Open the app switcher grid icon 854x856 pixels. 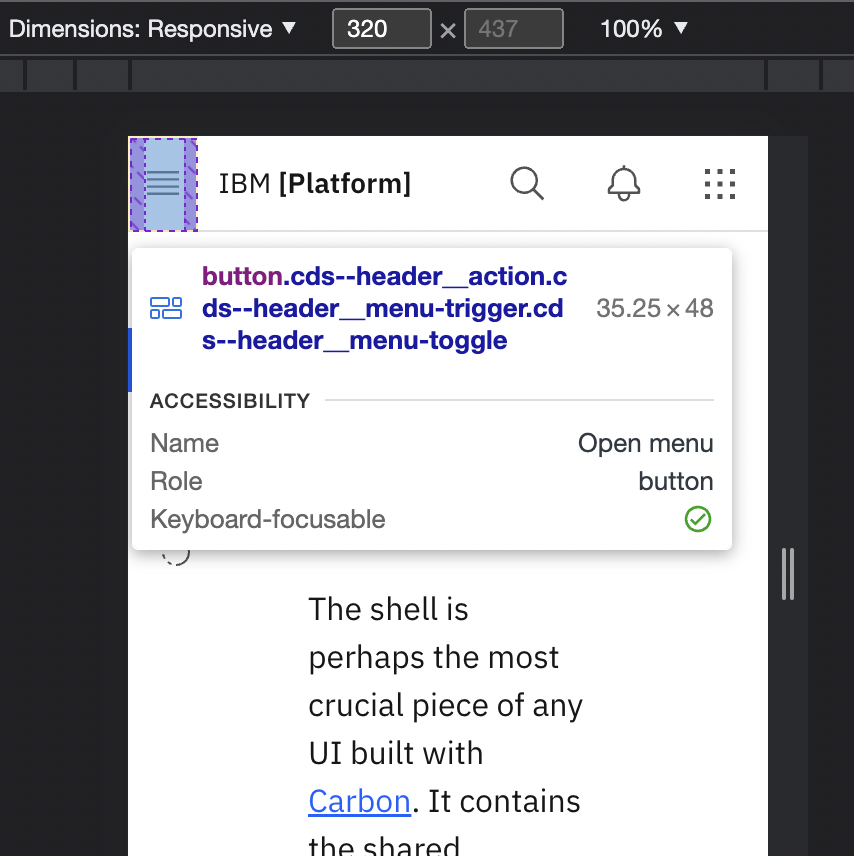tap(720, 183)
